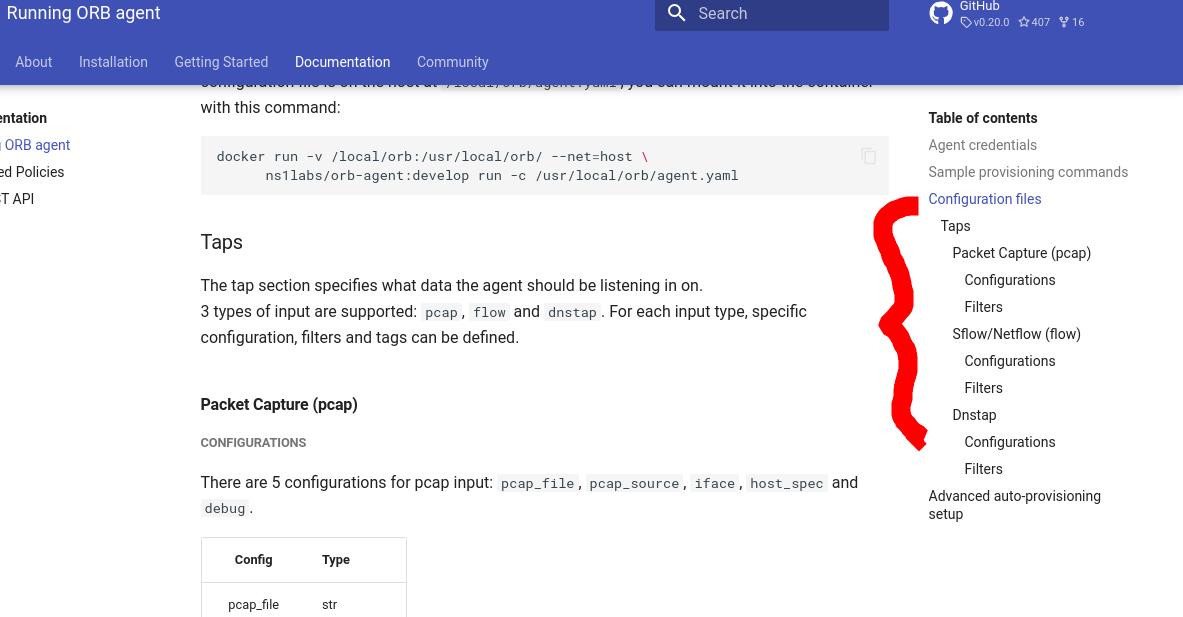Open the About tab
1183x617 pixels.
pyautogui.click(x=34, y=62)
